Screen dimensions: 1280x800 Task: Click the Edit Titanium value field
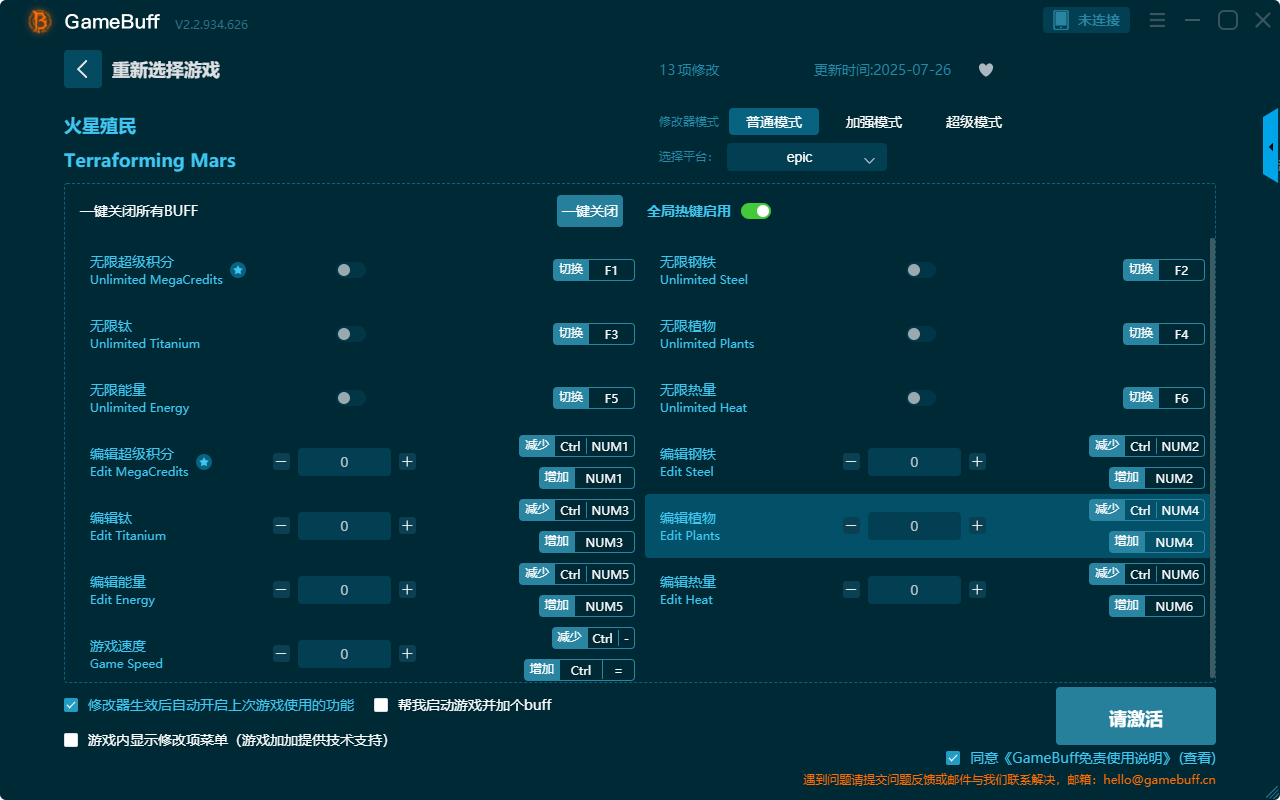click(x=344, y=526)
